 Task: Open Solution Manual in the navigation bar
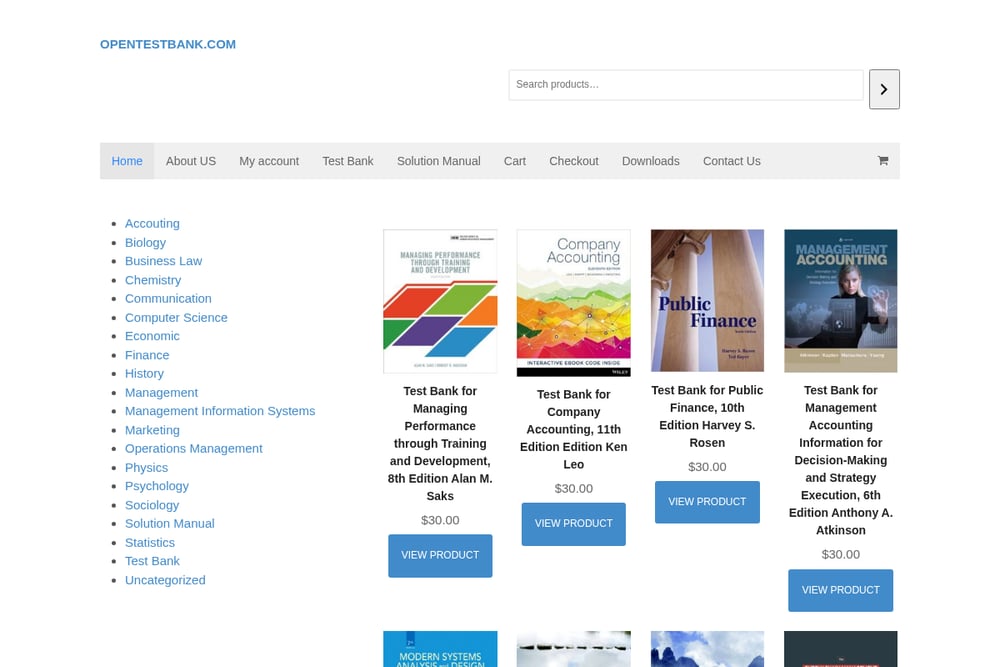click(x=439, y=161)
